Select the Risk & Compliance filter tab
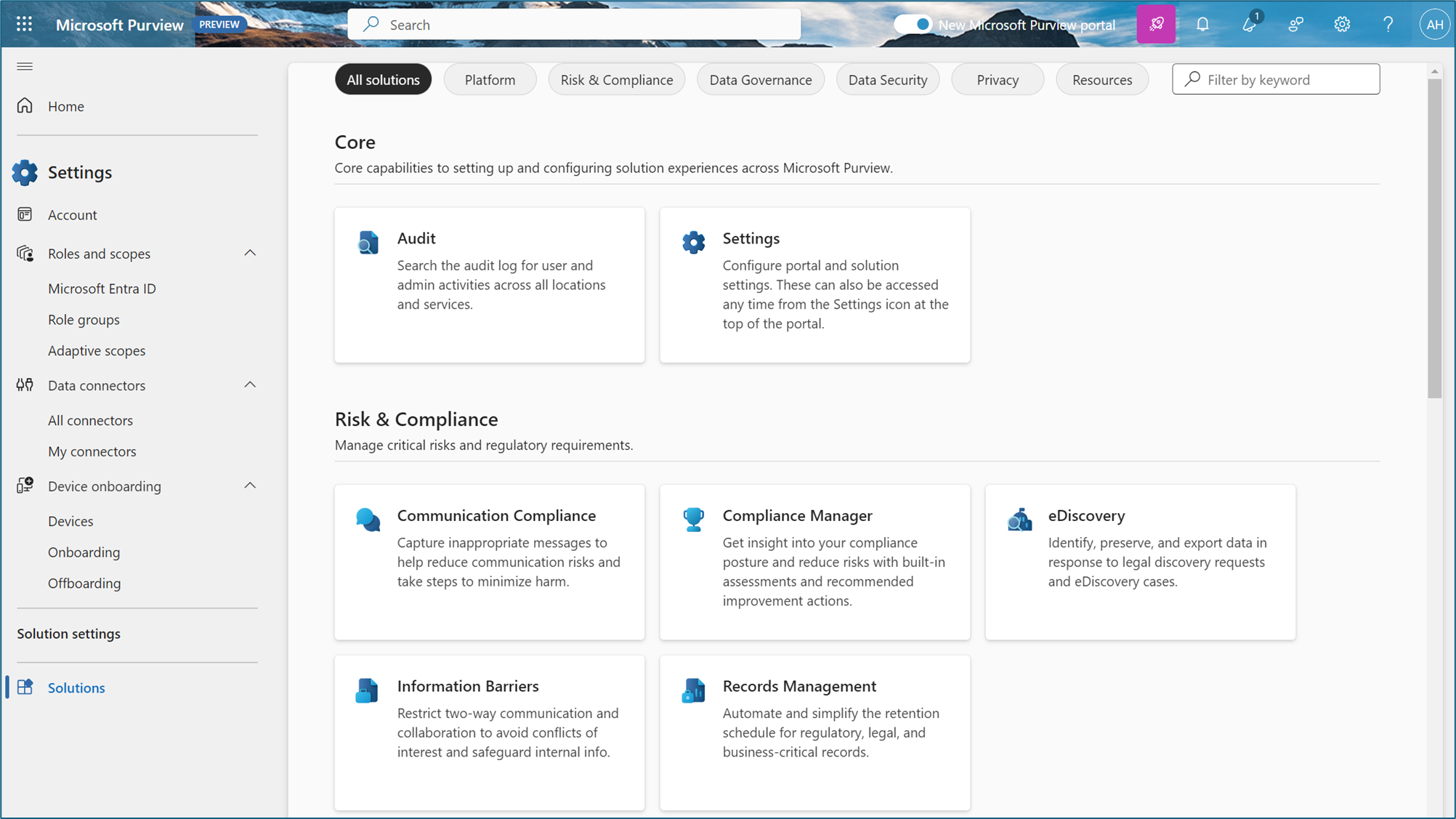The height and width of the screenshot is (819, 1456). [x=616, y=79]
